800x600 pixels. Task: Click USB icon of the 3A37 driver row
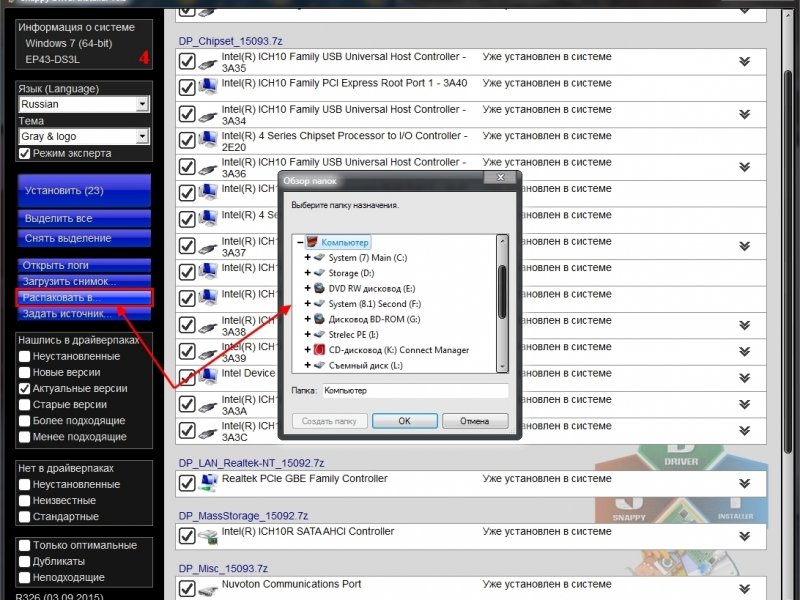208,248
